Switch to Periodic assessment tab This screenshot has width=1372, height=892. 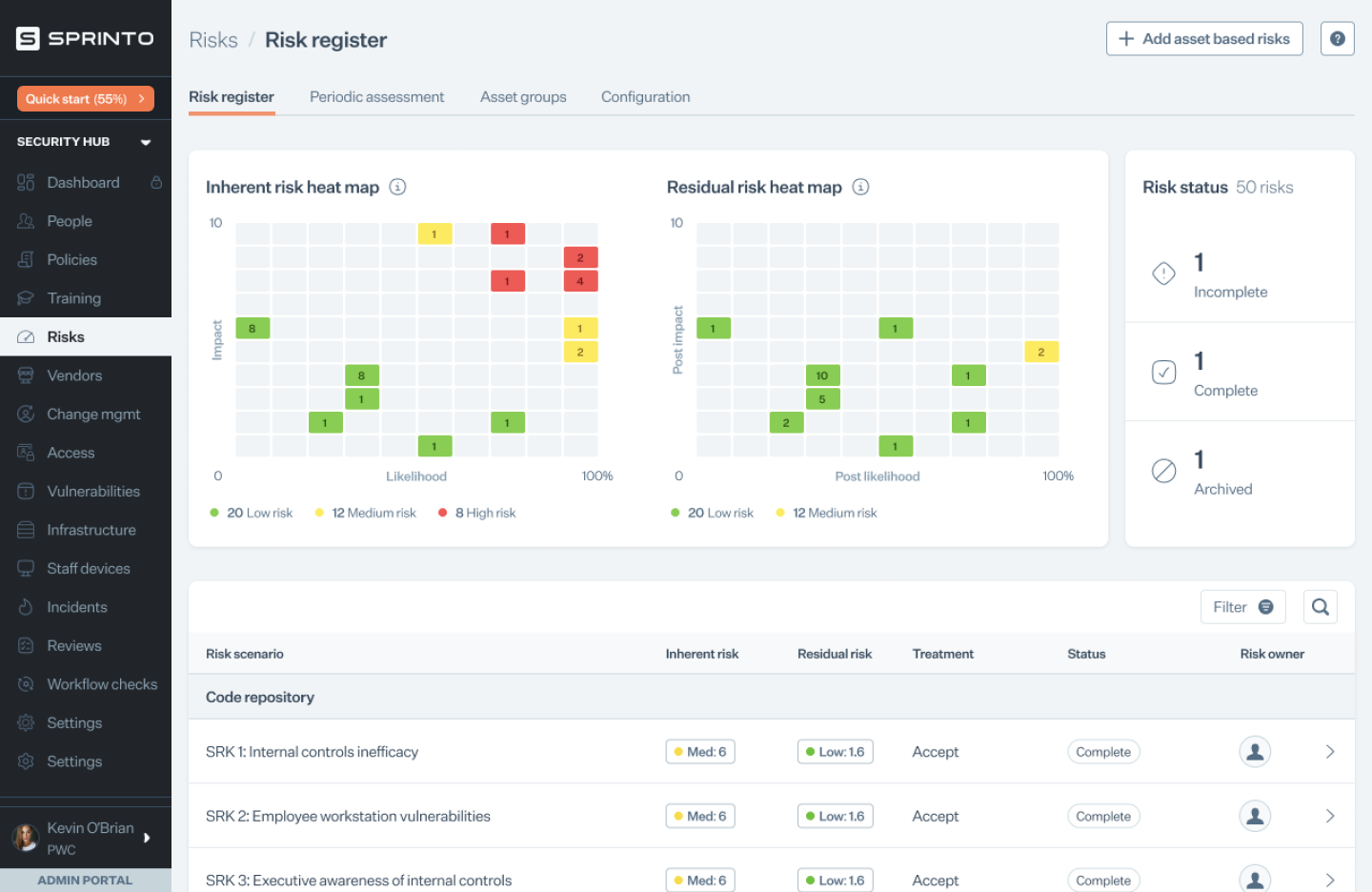pyautogui.click(x=376, y=97)
